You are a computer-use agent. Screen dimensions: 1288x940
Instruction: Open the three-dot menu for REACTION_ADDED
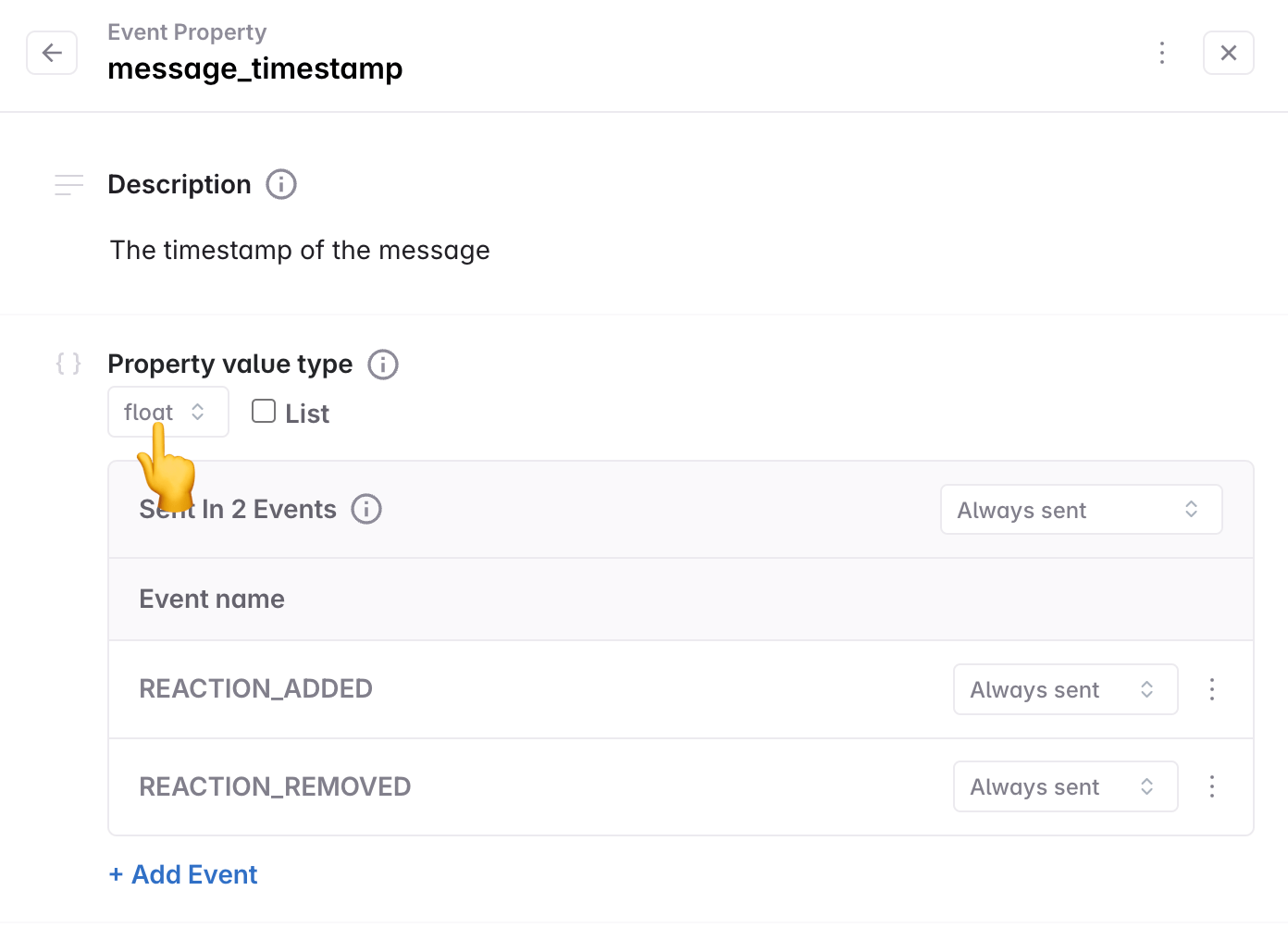1211,689
